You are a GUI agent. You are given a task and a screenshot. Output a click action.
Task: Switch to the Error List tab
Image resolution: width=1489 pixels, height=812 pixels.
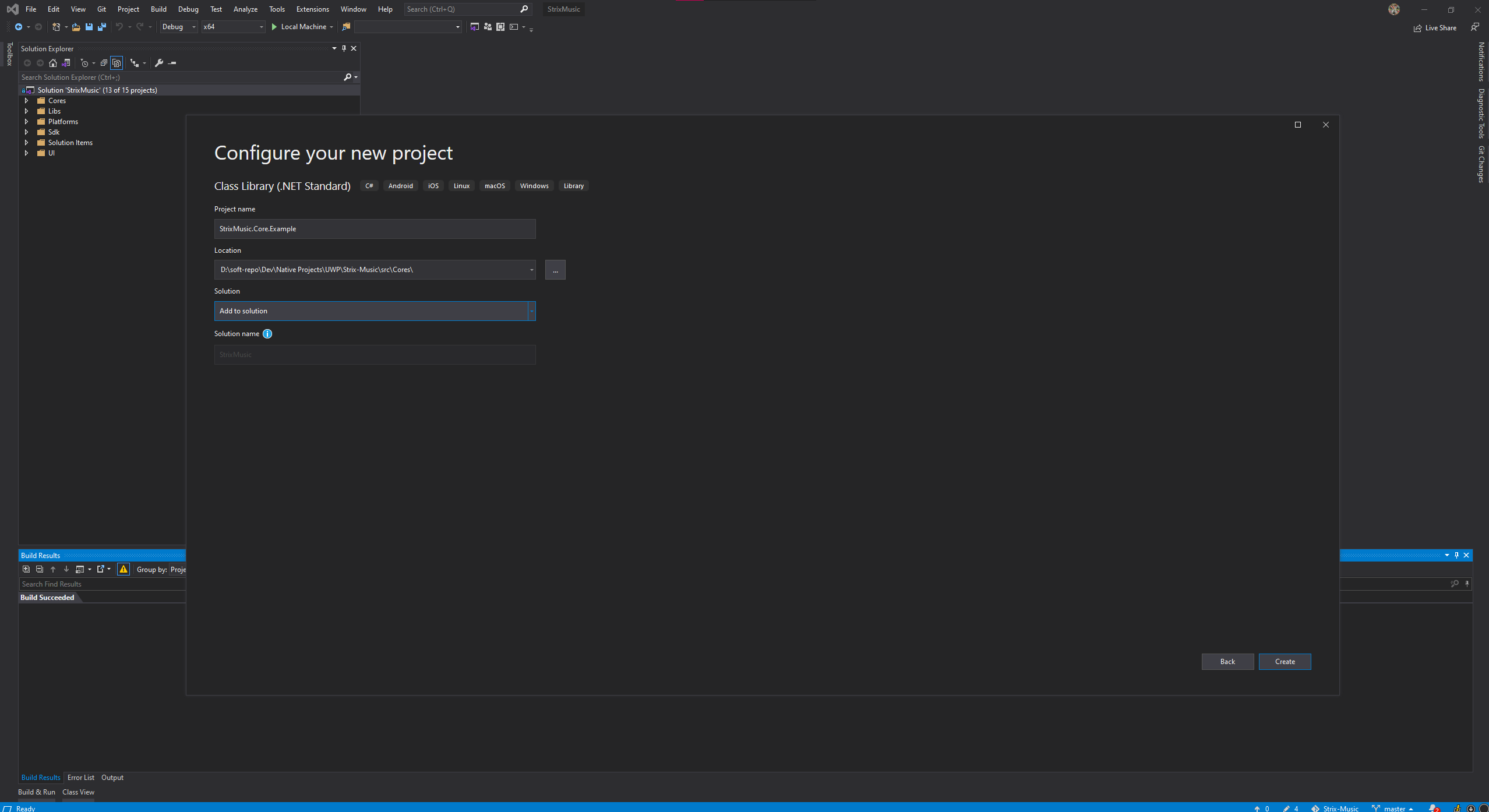[80, 778]
